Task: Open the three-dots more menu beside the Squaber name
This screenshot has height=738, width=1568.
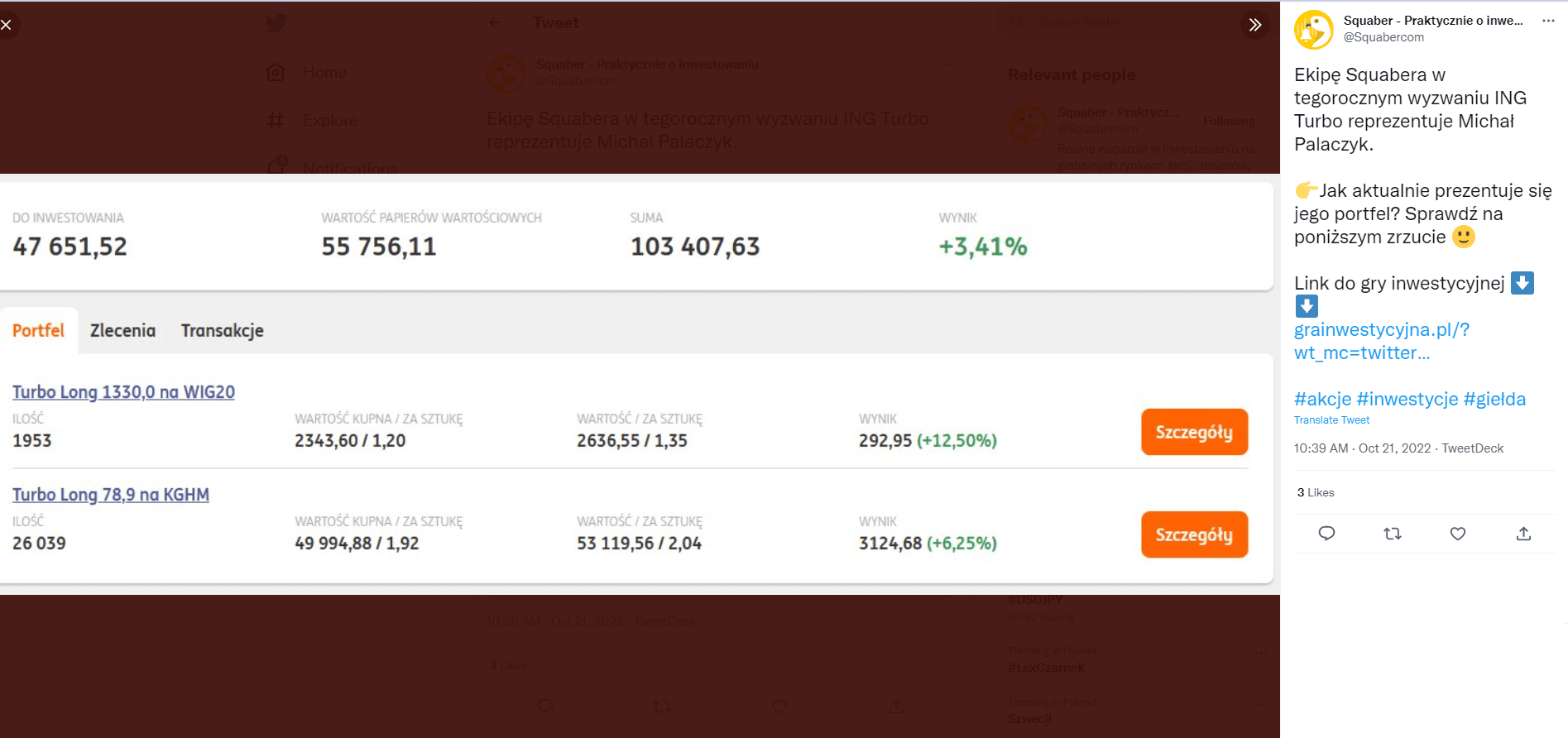Action: 1547,21
